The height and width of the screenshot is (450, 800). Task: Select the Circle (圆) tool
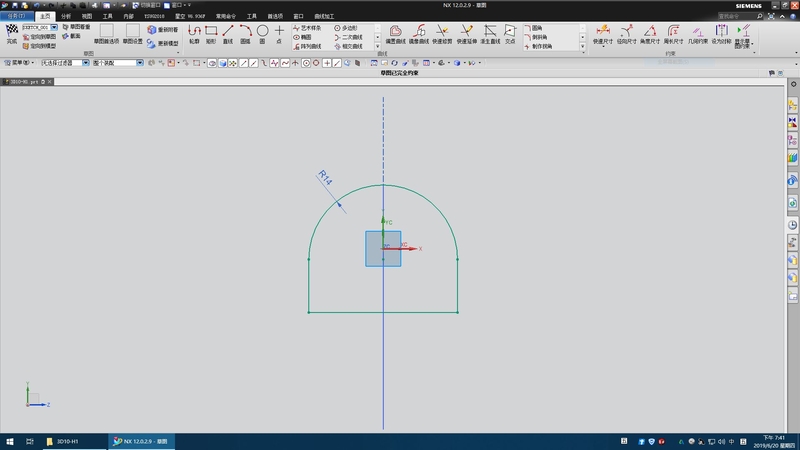point(262,32)
